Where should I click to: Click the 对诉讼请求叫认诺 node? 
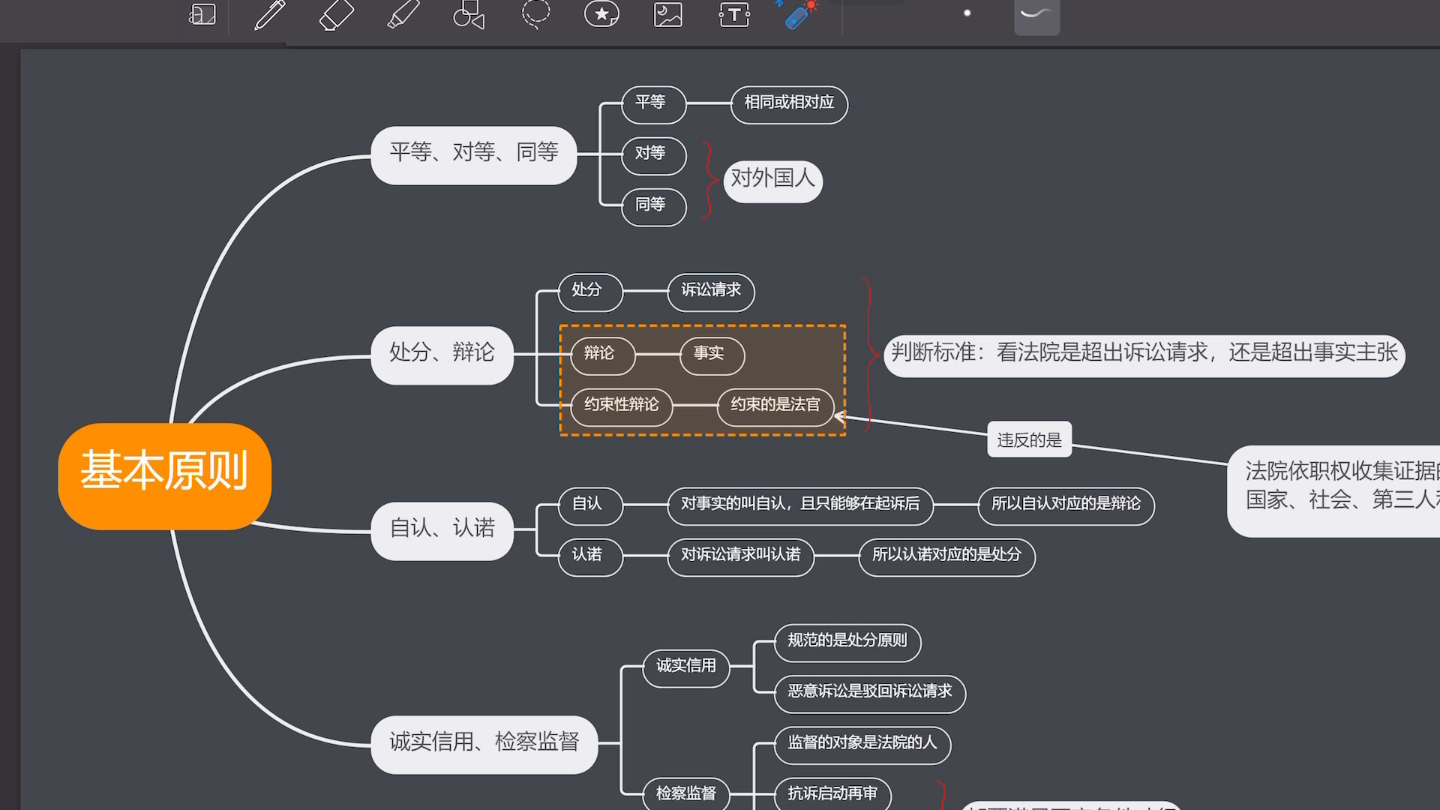click(741, 557)
